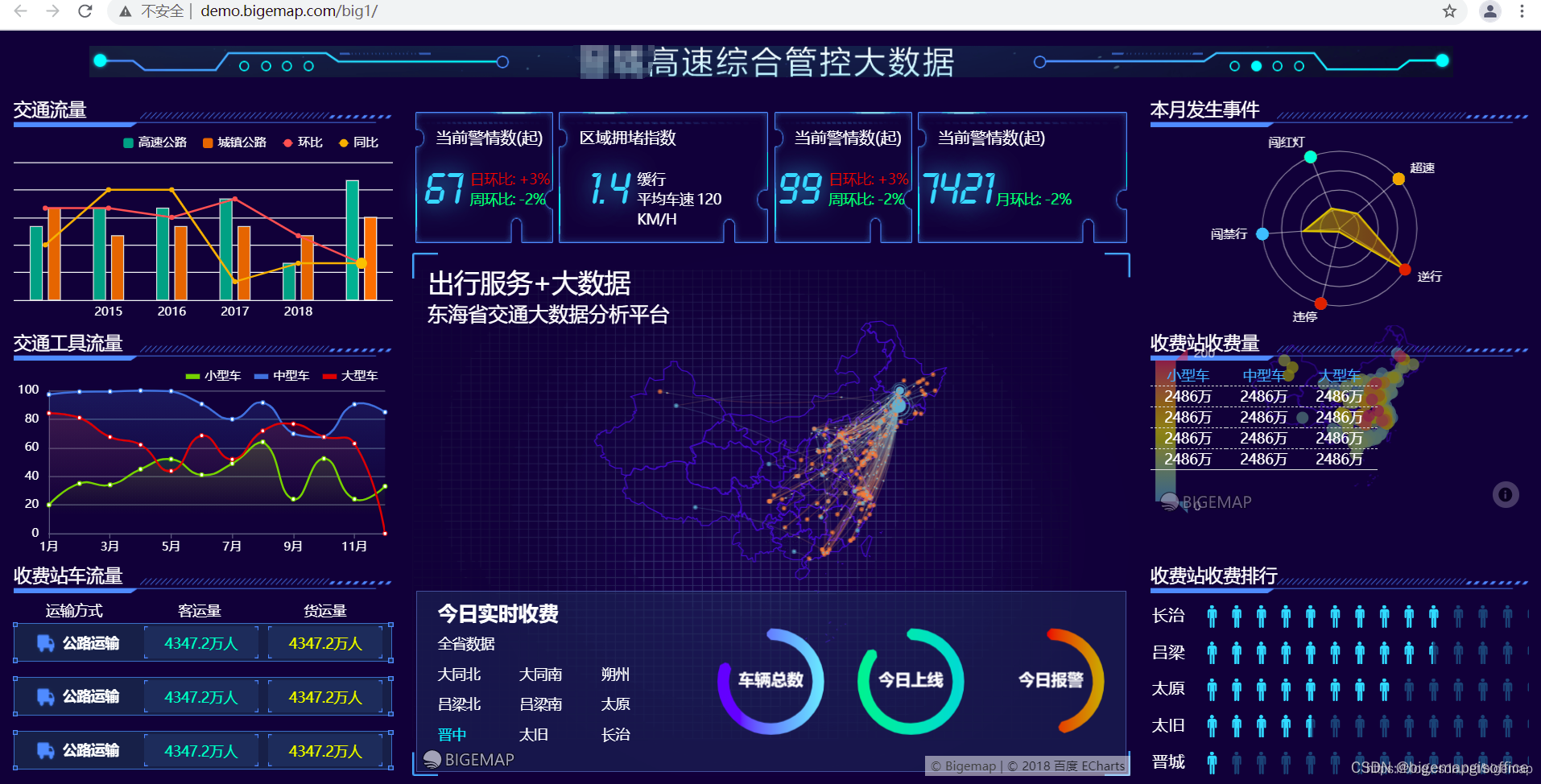Click 吕梁 row in toll ranking
This screenshot has height=784, width=1541.
click(x=1340, y=653)
